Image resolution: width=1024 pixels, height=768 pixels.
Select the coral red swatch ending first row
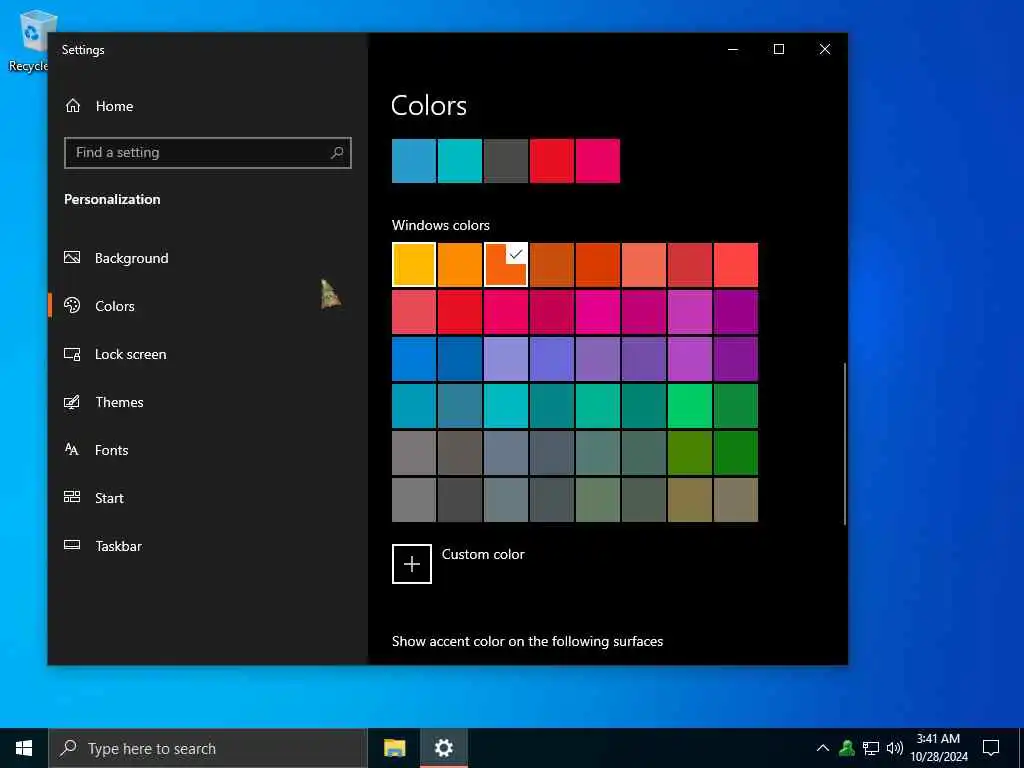pos(736,264)
